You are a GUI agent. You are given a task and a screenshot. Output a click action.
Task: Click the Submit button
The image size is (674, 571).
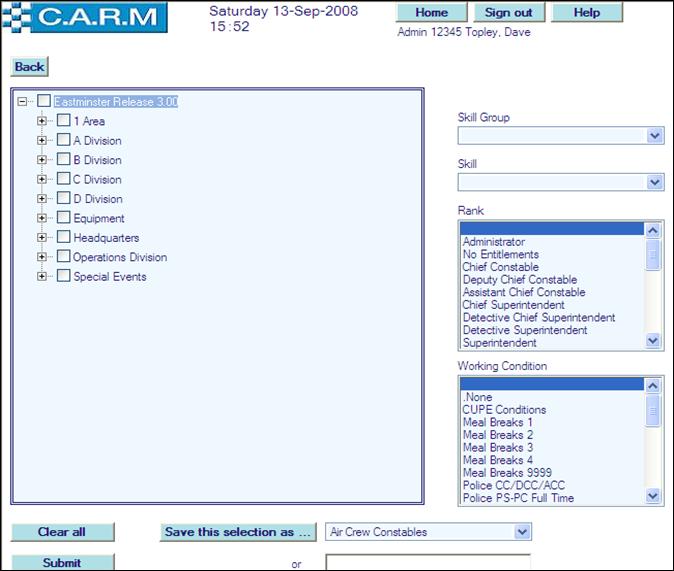click(x=62, y=562)
